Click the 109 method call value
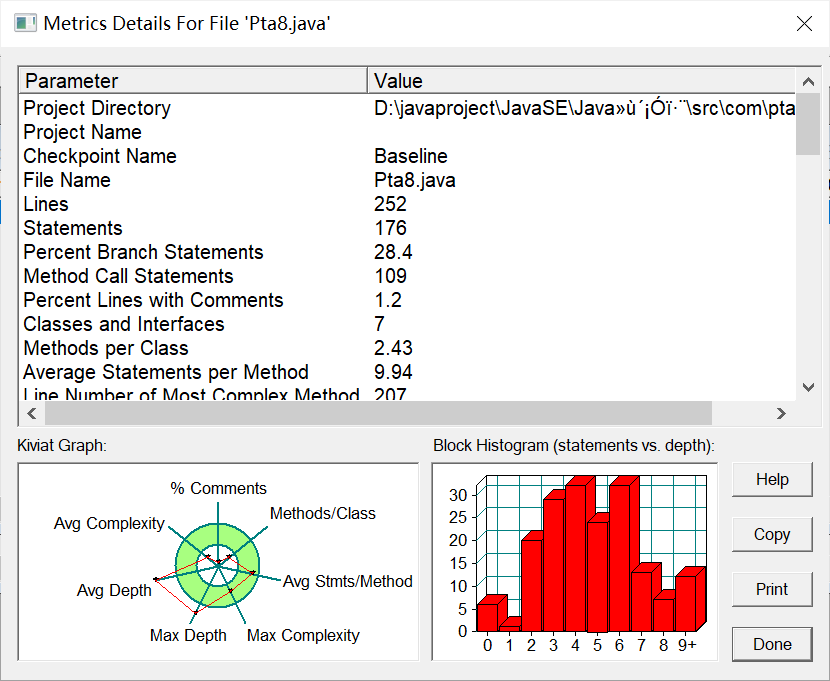The height and width of the screenshot is (681, 830). [390, 276]
